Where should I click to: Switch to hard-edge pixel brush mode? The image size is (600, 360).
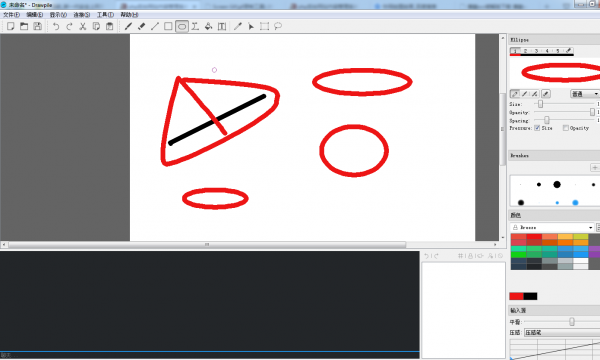coord(515,94)
